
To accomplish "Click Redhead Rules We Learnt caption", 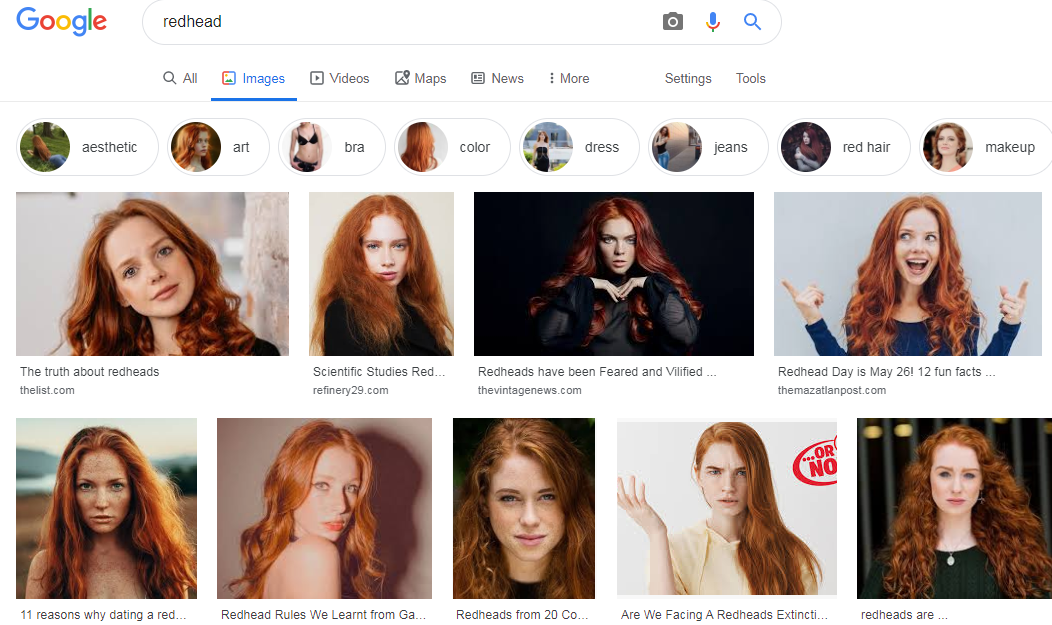I will tap(323, 615).
